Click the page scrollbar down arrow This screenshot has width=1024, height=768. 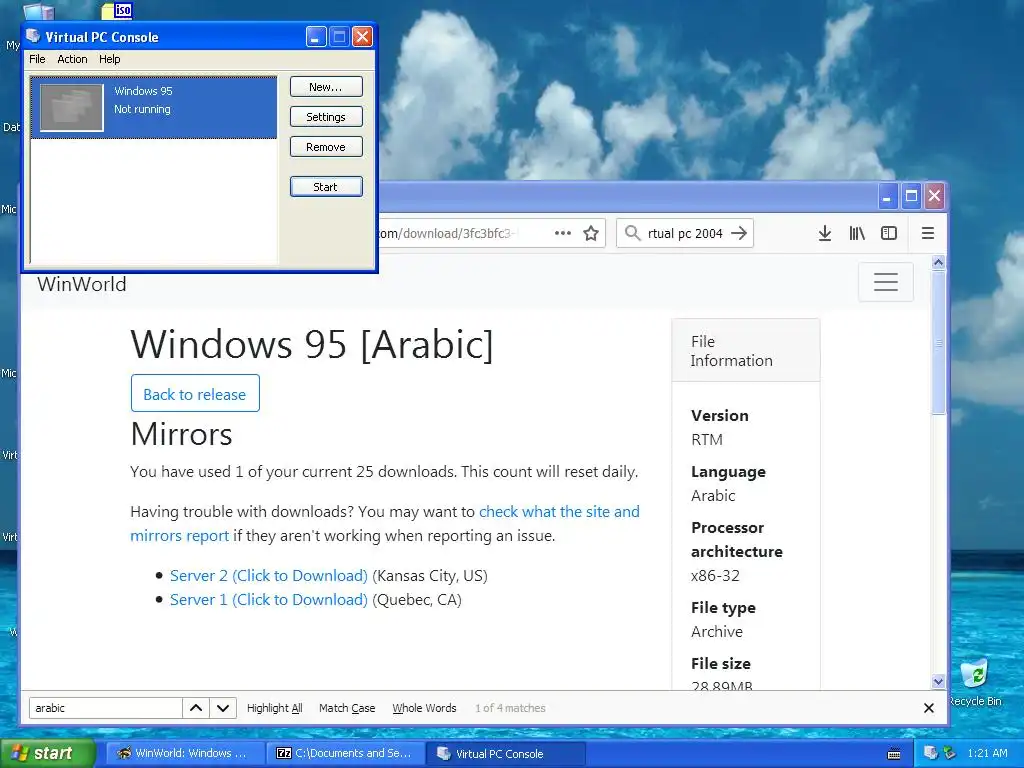pyautogui.click(x=938, y=681)
